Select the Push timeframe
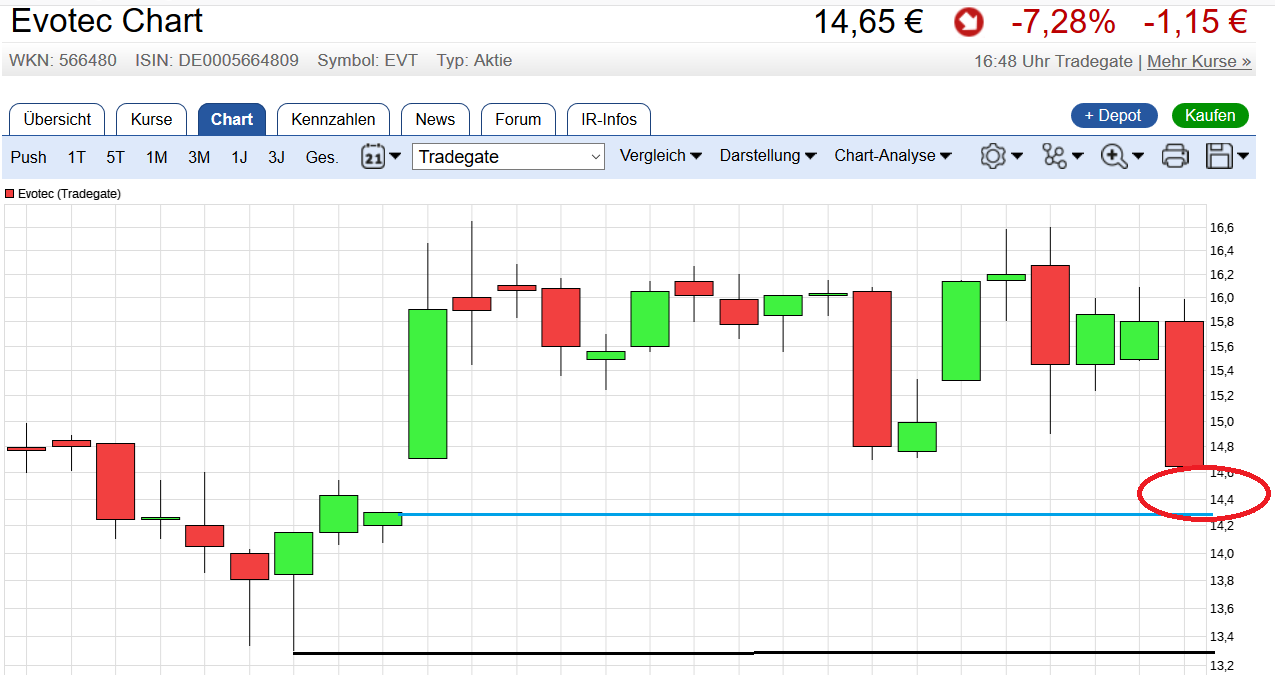This screenshot has height=675, width=1275. pyautogui.click(x=29, y=157)
